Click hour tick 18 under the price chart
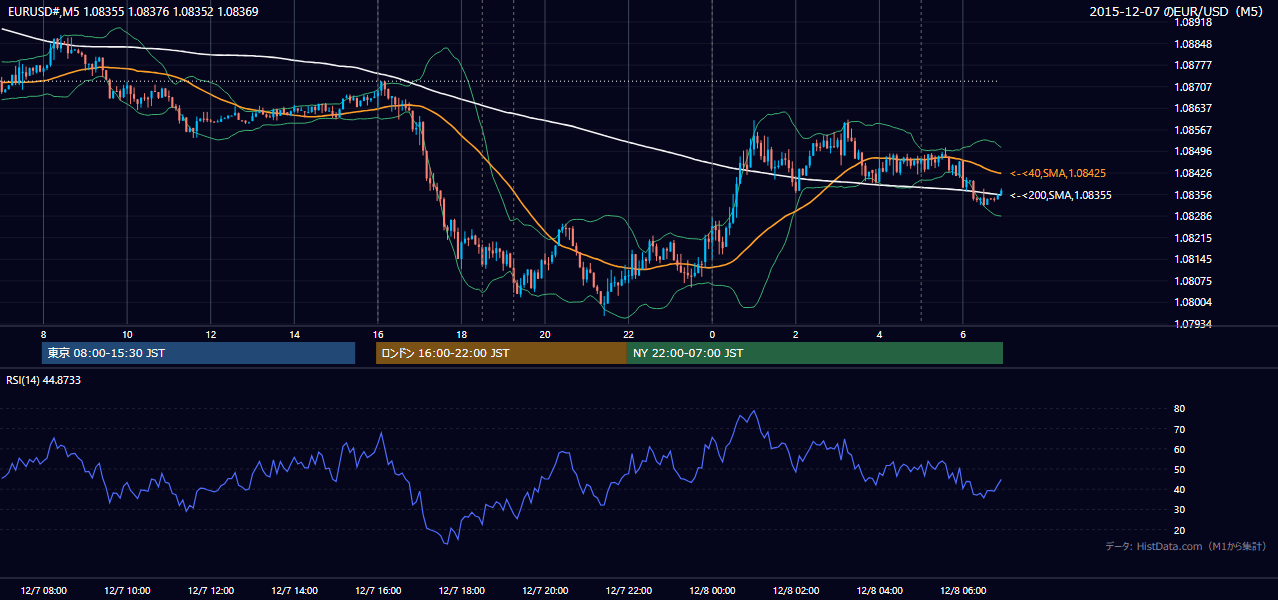Image resolution: width=1278 pixels, height=600 pixels. [x=461, y=334]
